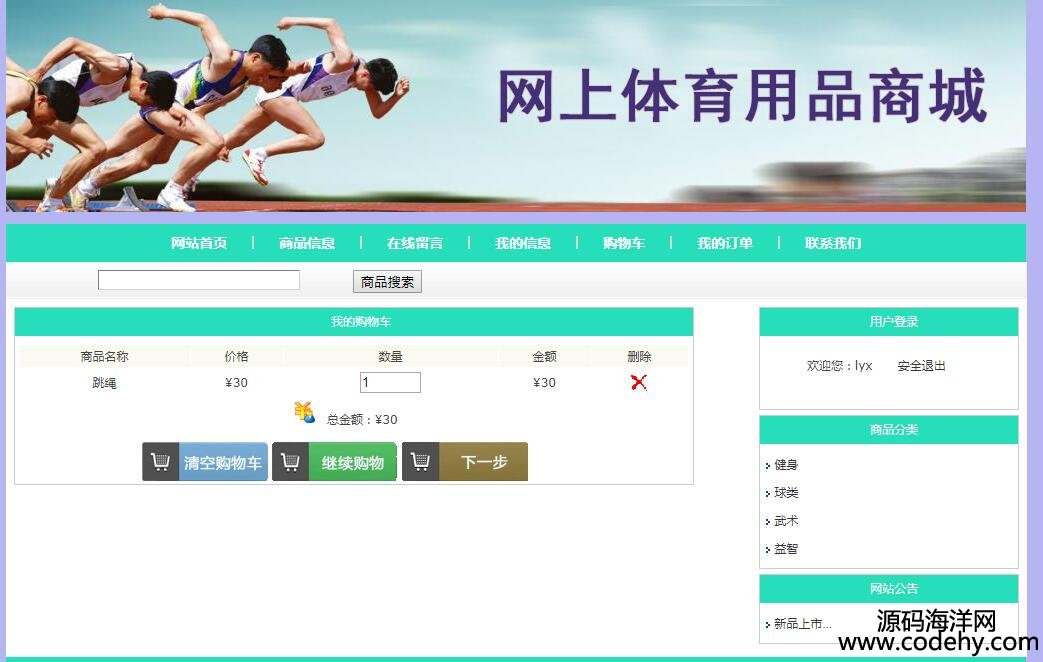The width and height of the screenshot is (1043, 662).
Task: Click the cart icon on 清空购物车 button
Action: point(160,462)
